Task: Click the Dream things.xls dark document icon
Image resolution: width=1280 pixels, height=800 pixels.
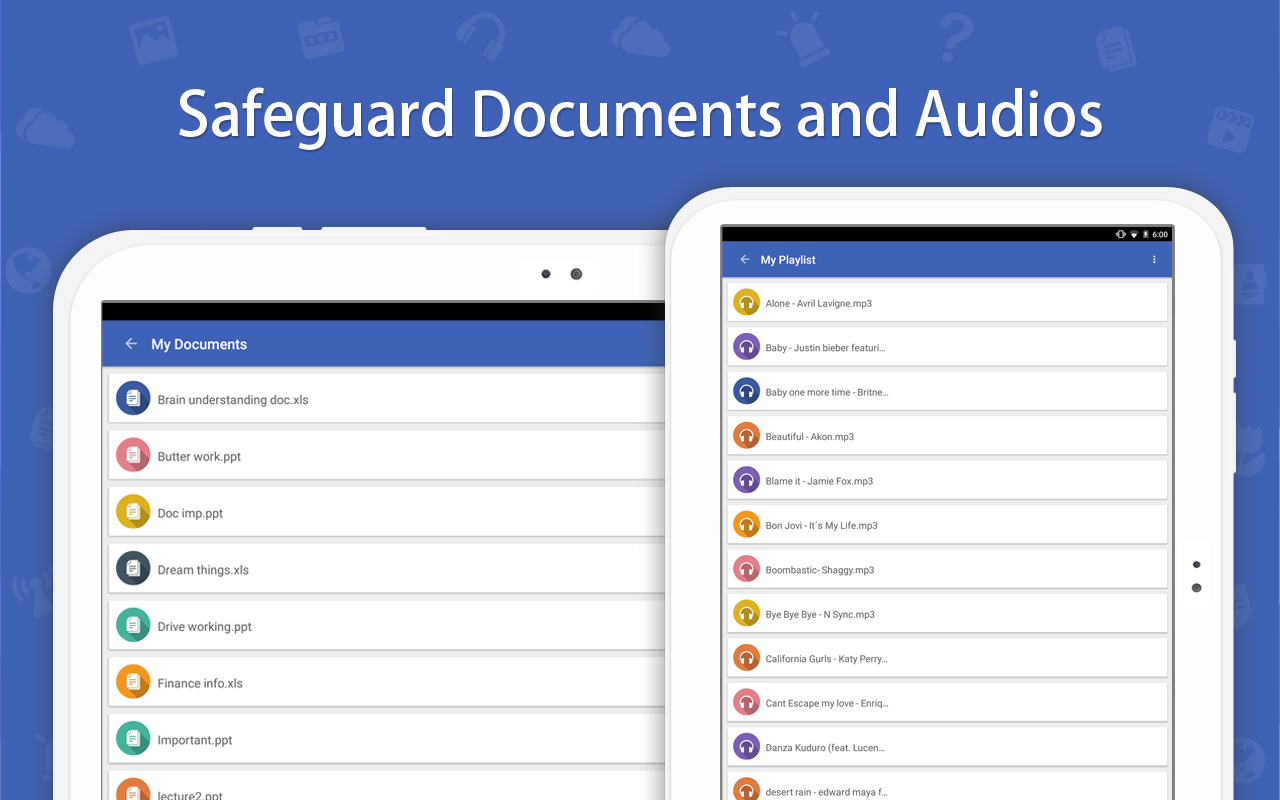Action: tap(133, 570)
